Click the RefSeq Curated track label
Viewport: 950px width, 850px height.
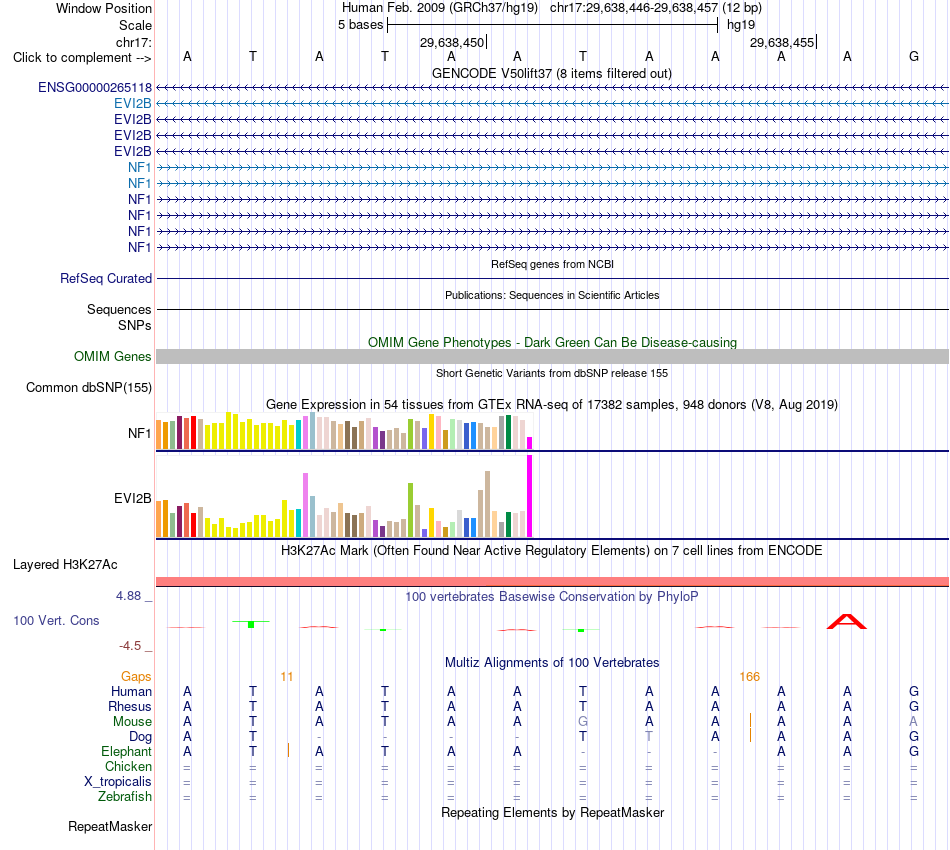[x=106, y=279]
